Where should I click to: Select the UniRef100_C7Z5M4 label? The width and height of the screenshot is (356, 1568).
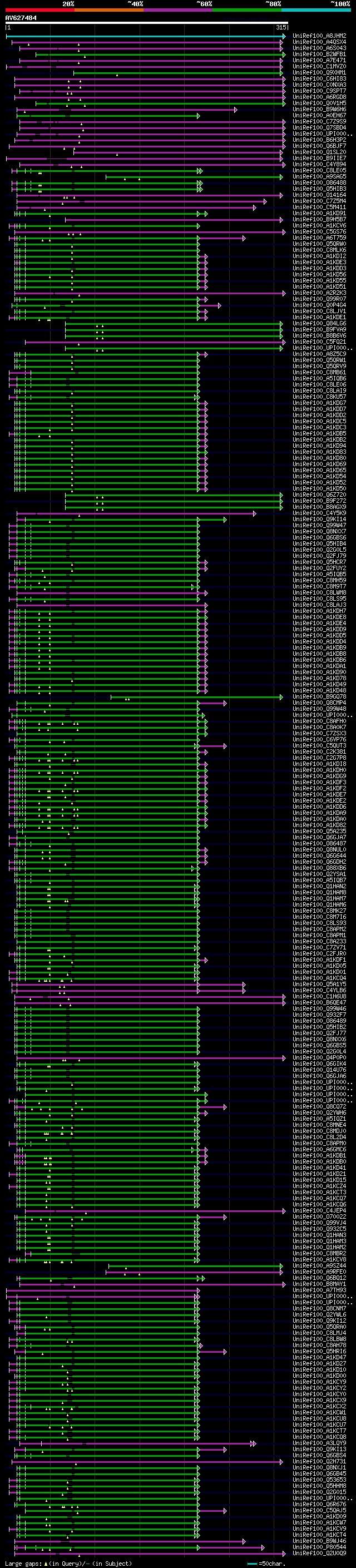(x=319, y=201)
